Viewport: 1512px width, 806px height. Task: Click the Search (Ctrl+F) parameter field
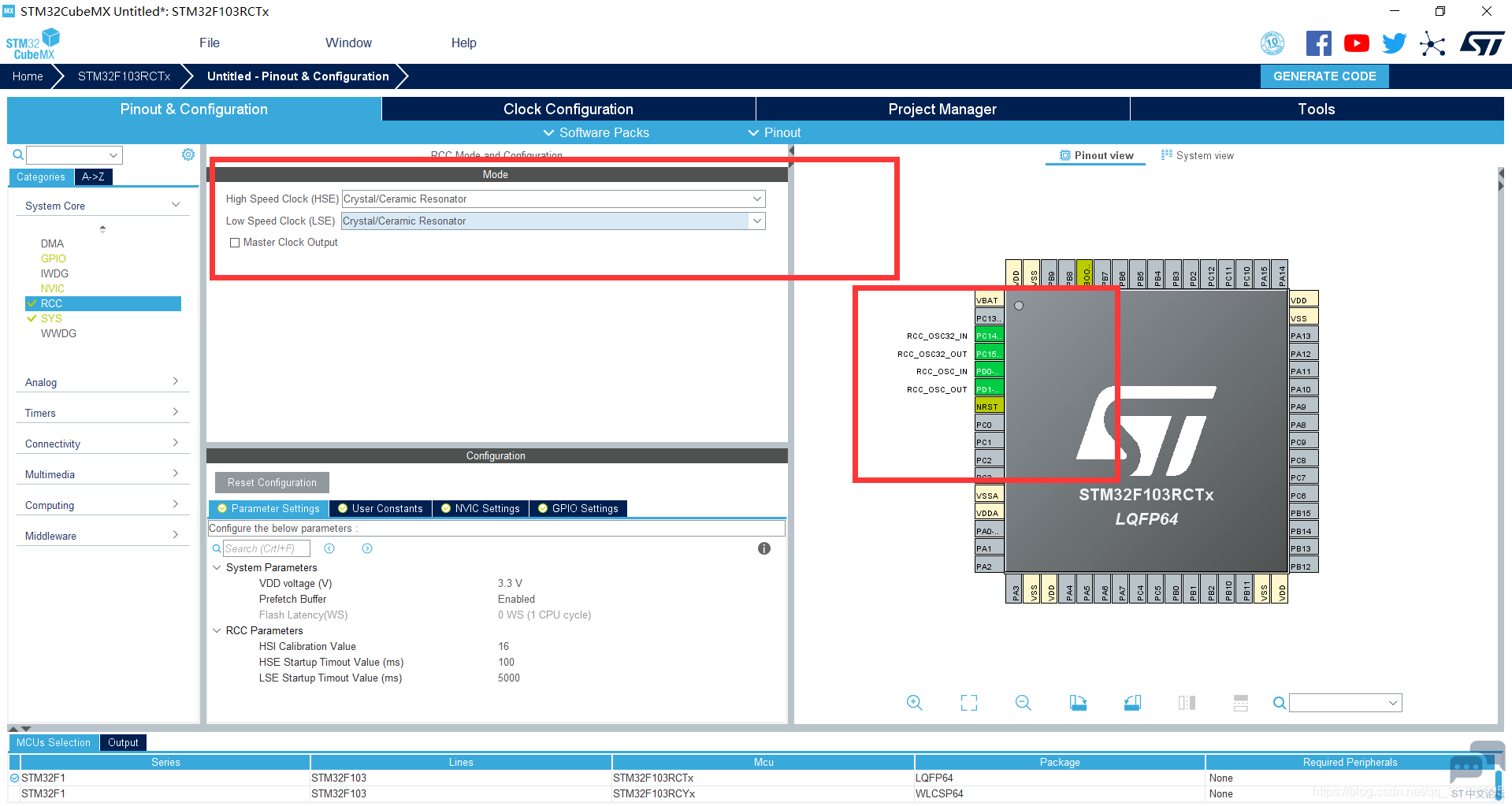coord(266,548)
